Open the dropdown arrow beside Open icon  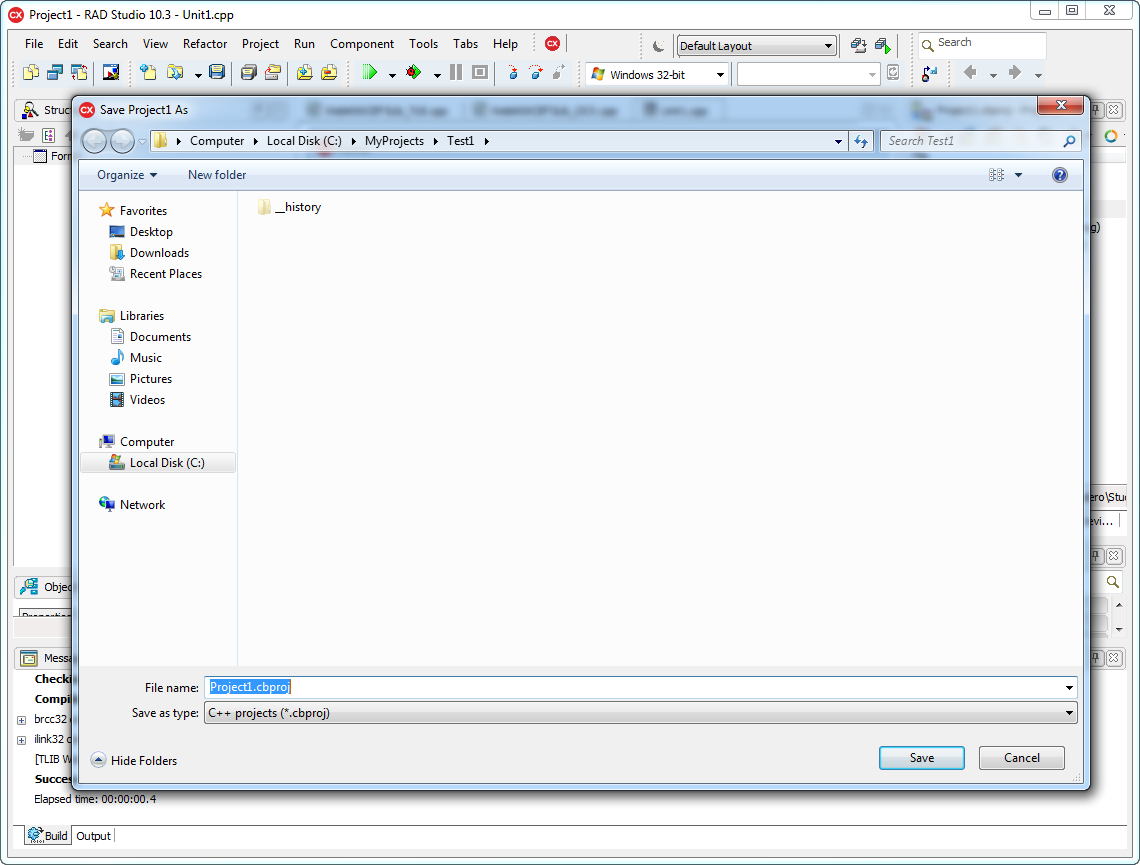pyautogui.click(x=198, y=75)
